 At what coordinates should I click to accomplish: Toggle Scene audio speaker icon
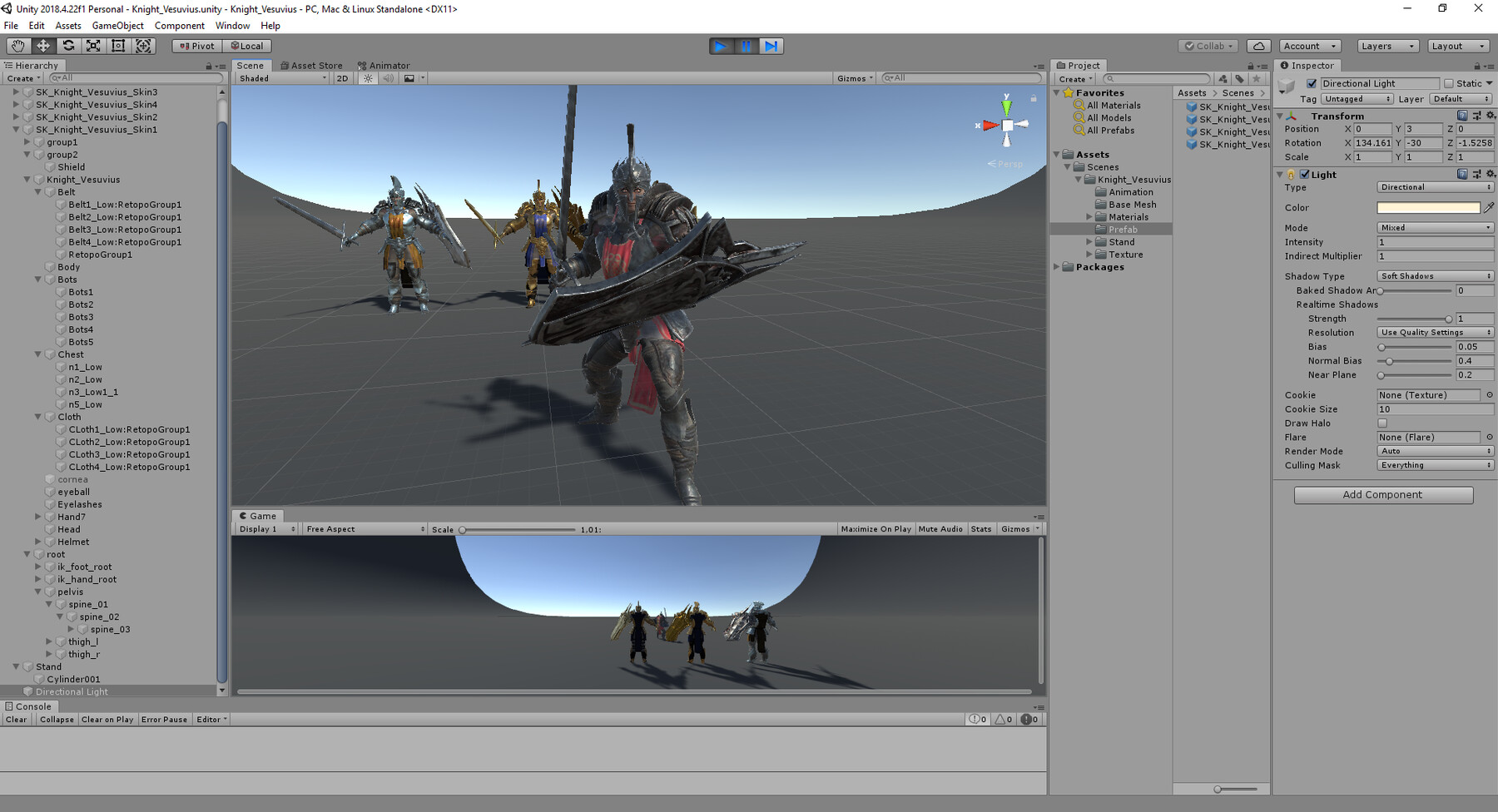388,78
